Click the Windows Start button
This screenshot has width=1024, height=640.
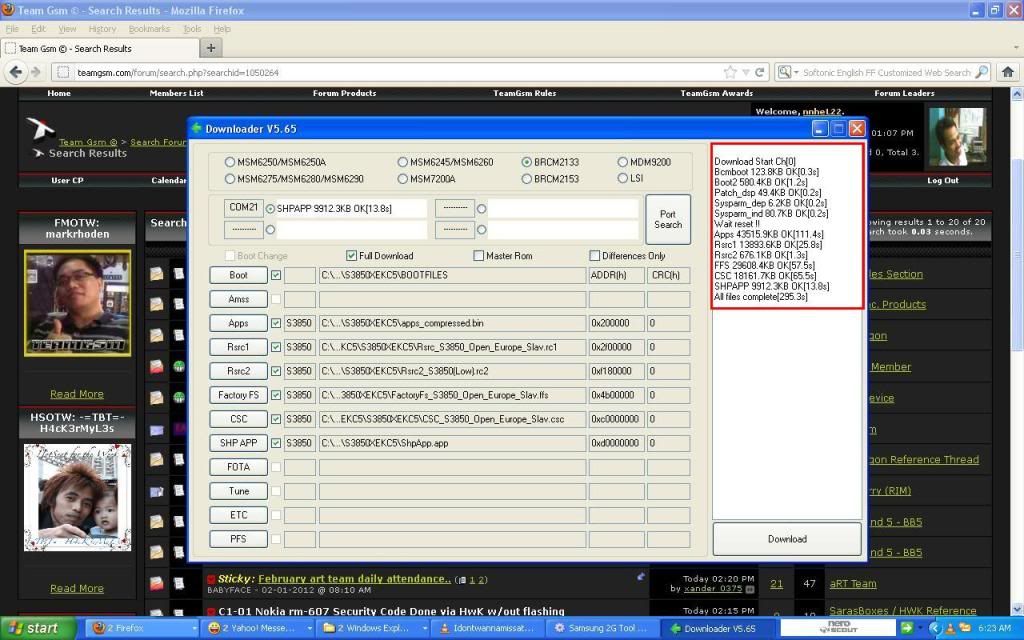[x=38, y=628]
